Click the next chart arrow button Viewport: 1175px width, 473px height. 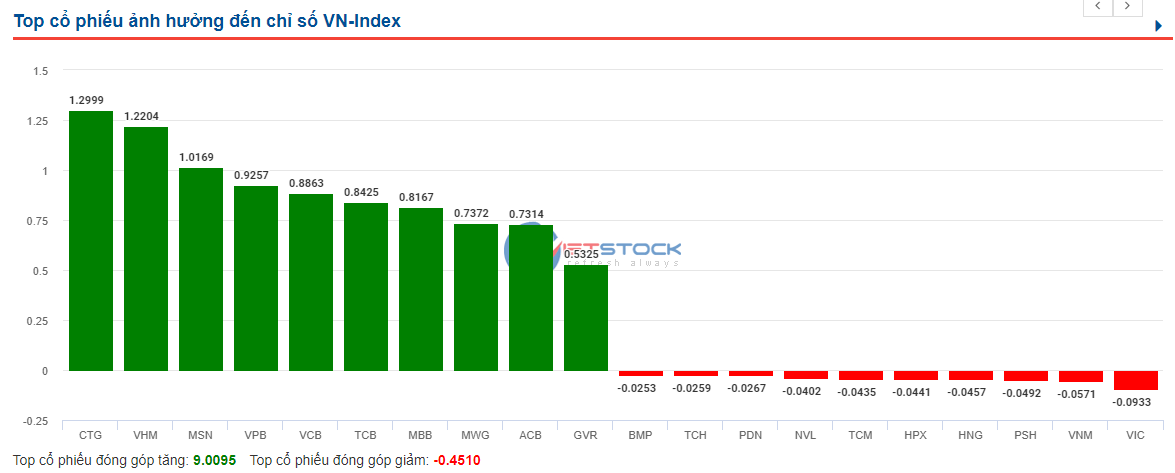tap(1128, 7)
